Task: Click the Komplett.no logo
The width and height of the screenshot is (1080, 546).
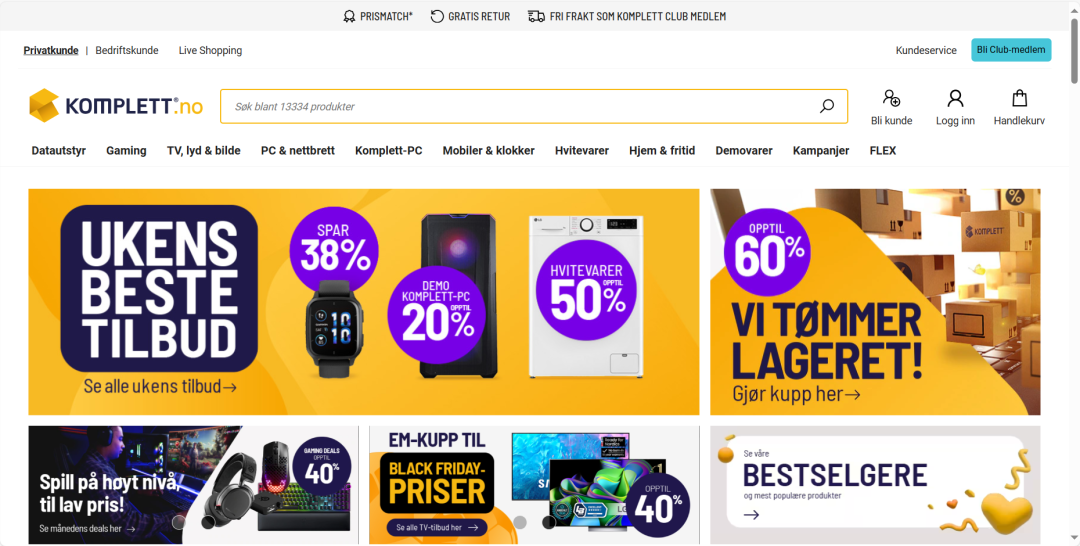Action: pos(116,105)
